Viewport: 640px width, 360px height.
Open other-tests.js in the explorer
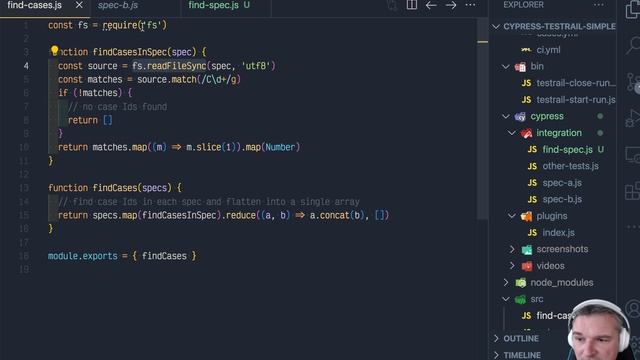pos(570,166)
